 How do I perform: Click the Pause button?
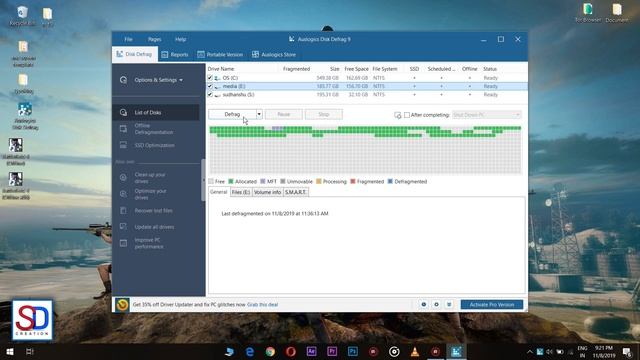coord(284,114)
